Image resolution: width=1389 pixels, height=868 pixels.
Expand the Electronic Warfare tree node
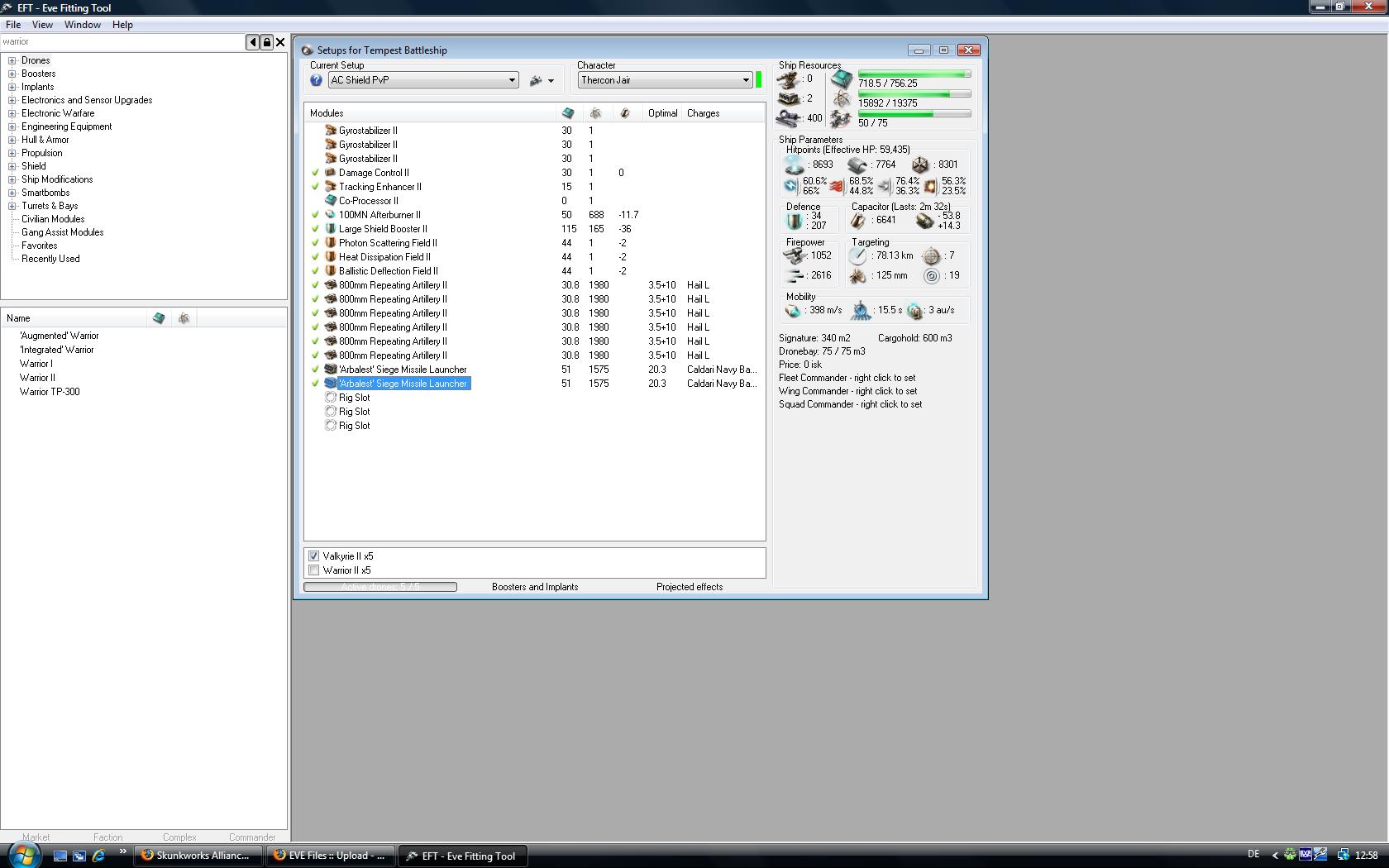click(x=12, y=113)
